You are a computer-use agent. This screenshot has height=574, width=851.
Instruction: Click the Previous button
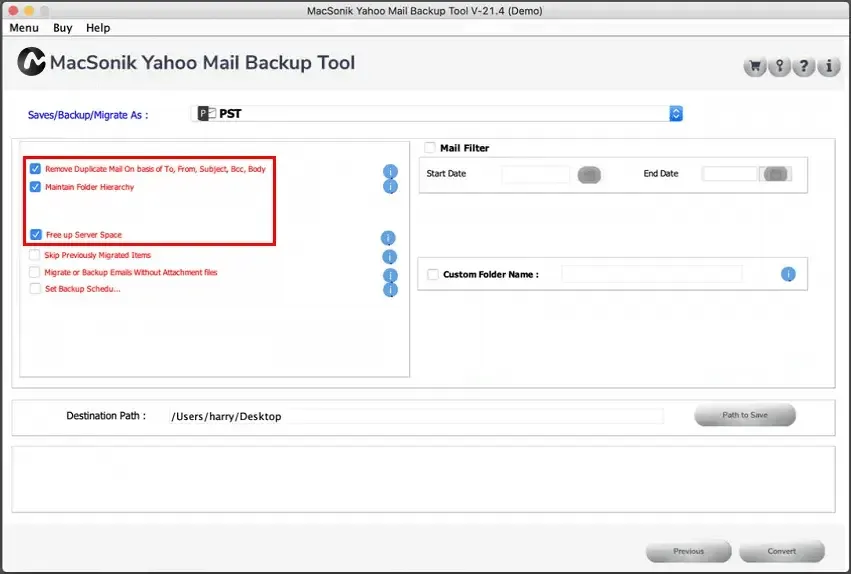click(688, 551)
